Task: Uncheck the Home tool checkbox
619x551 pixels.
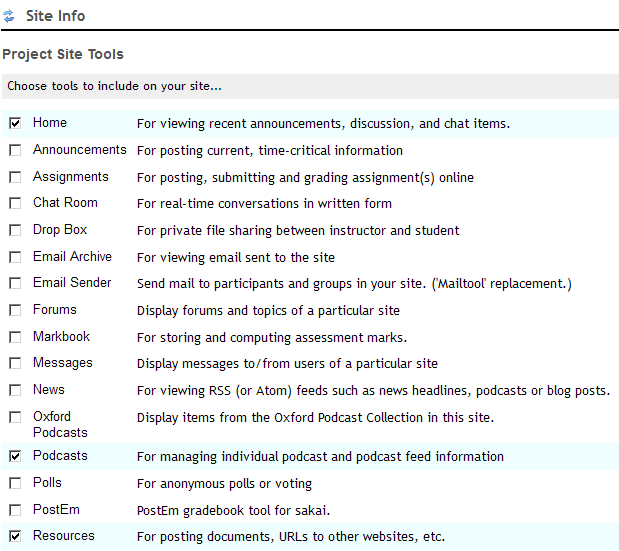Action: (x=15, y=124)
